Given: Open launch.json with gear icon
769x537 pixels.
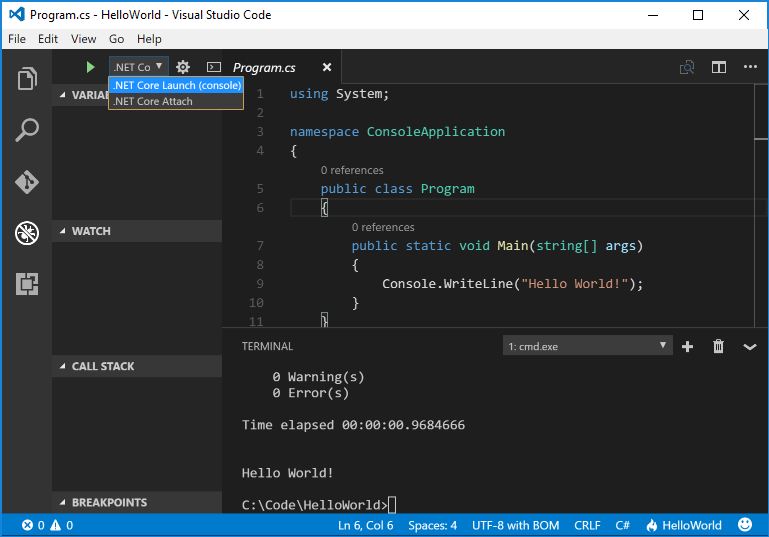Looking at the screenshot, I should pos(183,67).
